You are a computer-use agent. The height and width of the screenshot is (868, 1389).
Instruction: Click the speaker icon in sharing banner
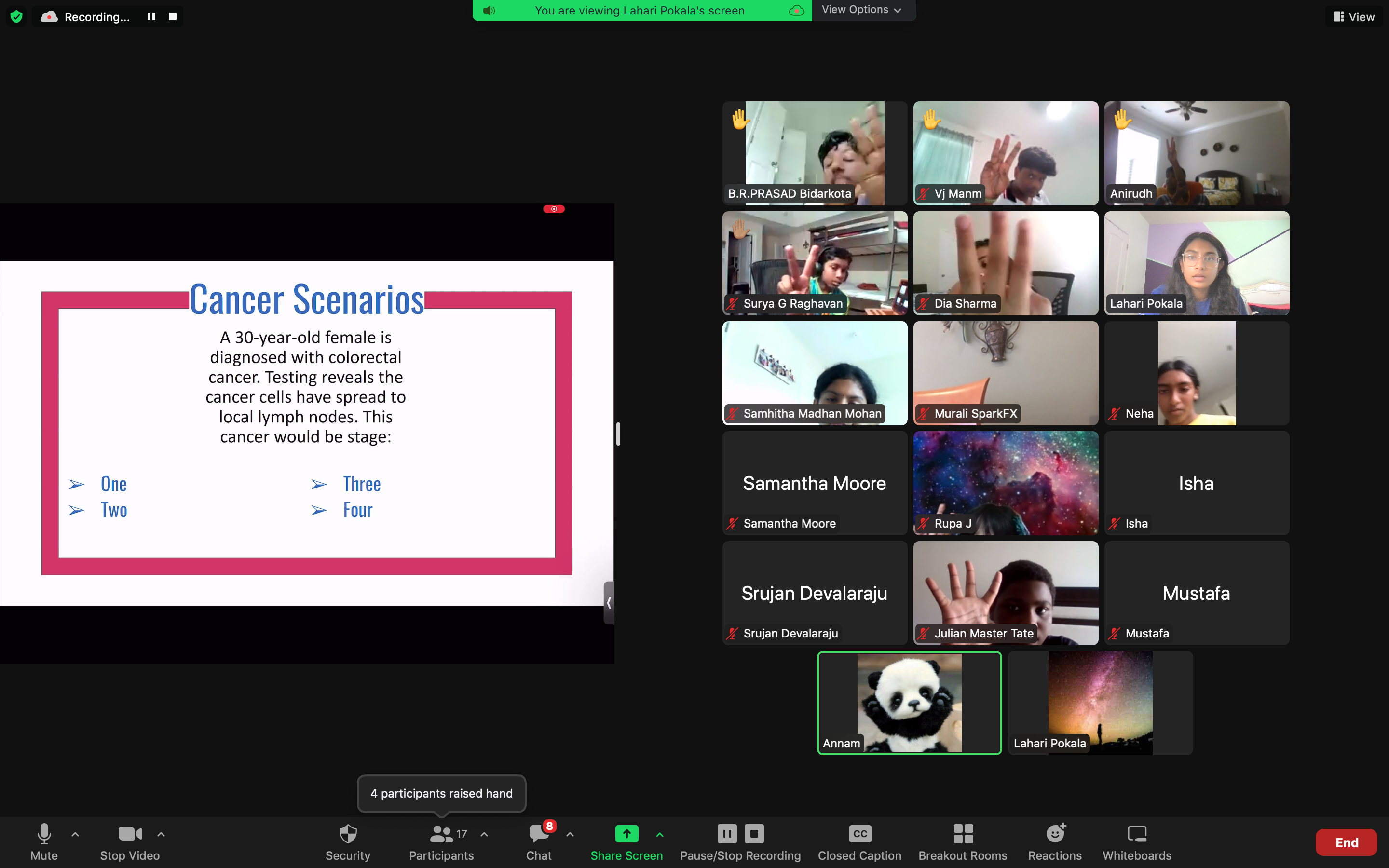489,10
